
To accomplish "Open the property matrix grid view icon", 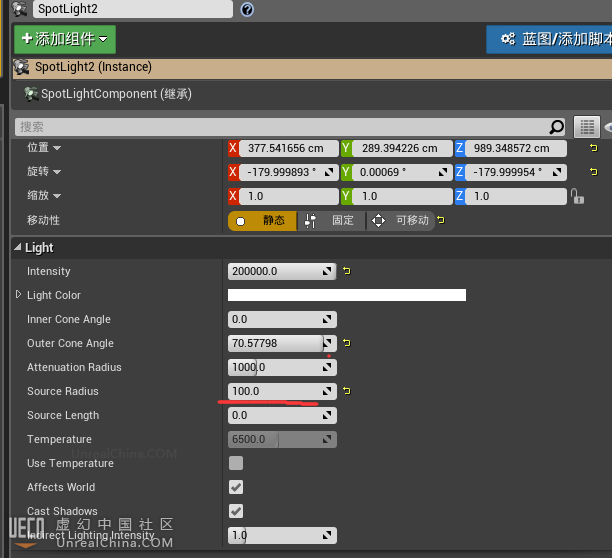I will coord(587,127).
